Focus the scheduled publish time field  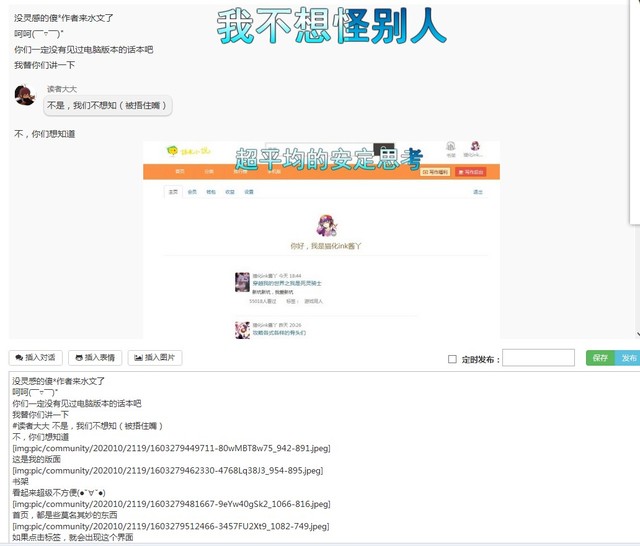point(537,358)
